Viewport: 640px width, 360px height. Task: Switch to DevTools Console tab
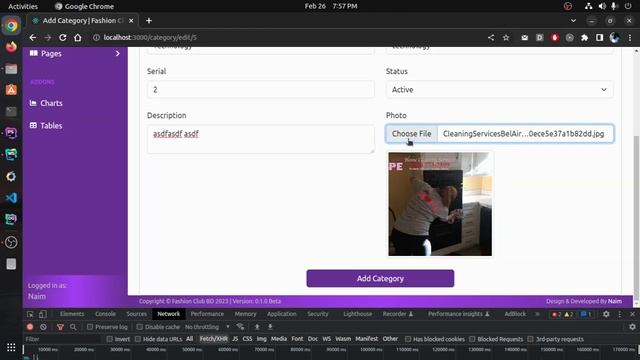105,314
